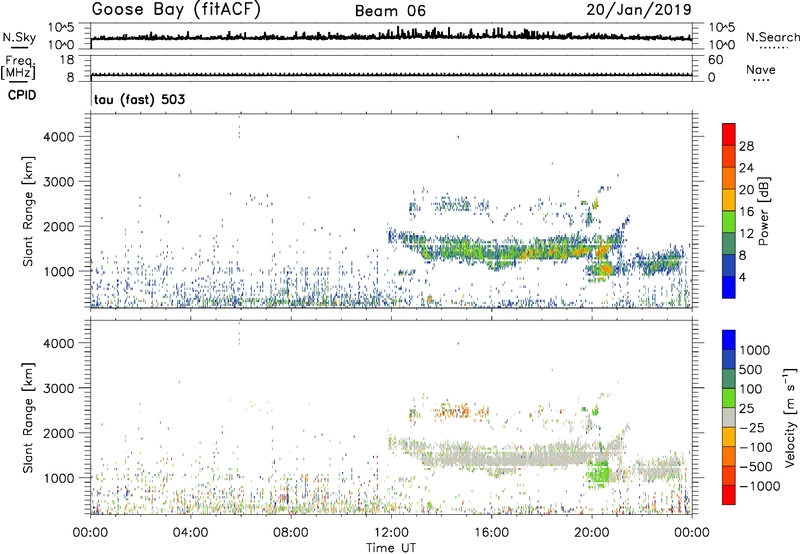Click the "Slant Range [km]" label of power panel
The image size is (800, 554).
pyautogui.click(x=28, y=211)
